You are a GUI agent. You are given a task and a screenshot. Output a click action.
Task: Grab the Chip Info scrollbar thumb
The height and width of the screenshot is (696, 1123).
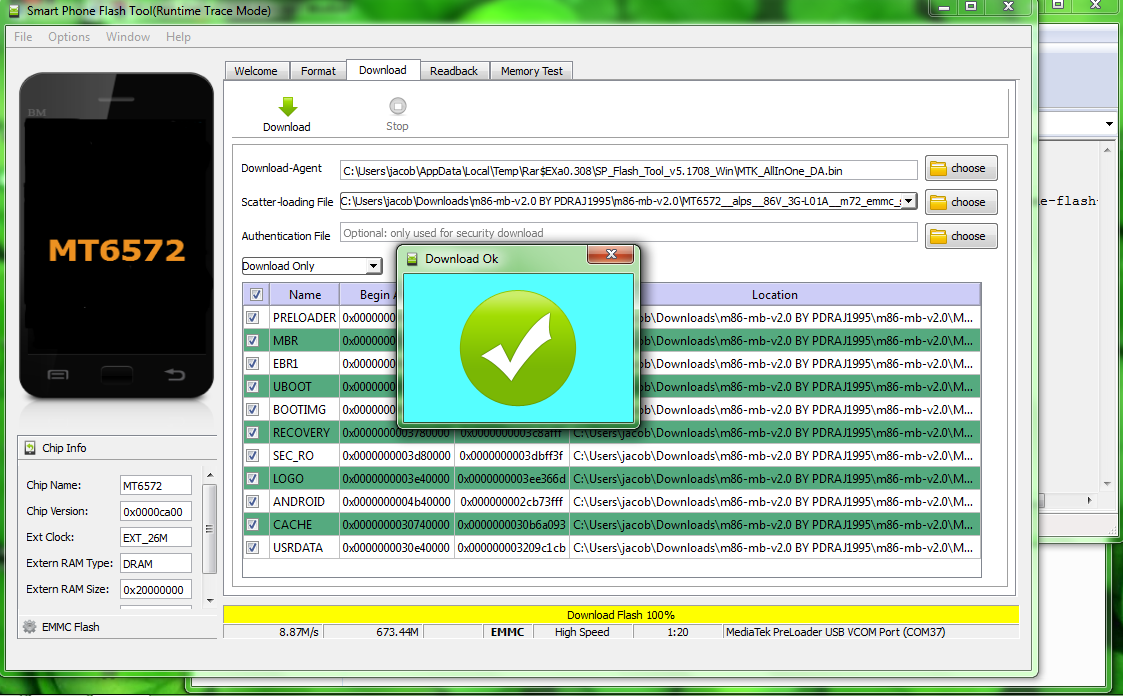[x=210, y=528]
